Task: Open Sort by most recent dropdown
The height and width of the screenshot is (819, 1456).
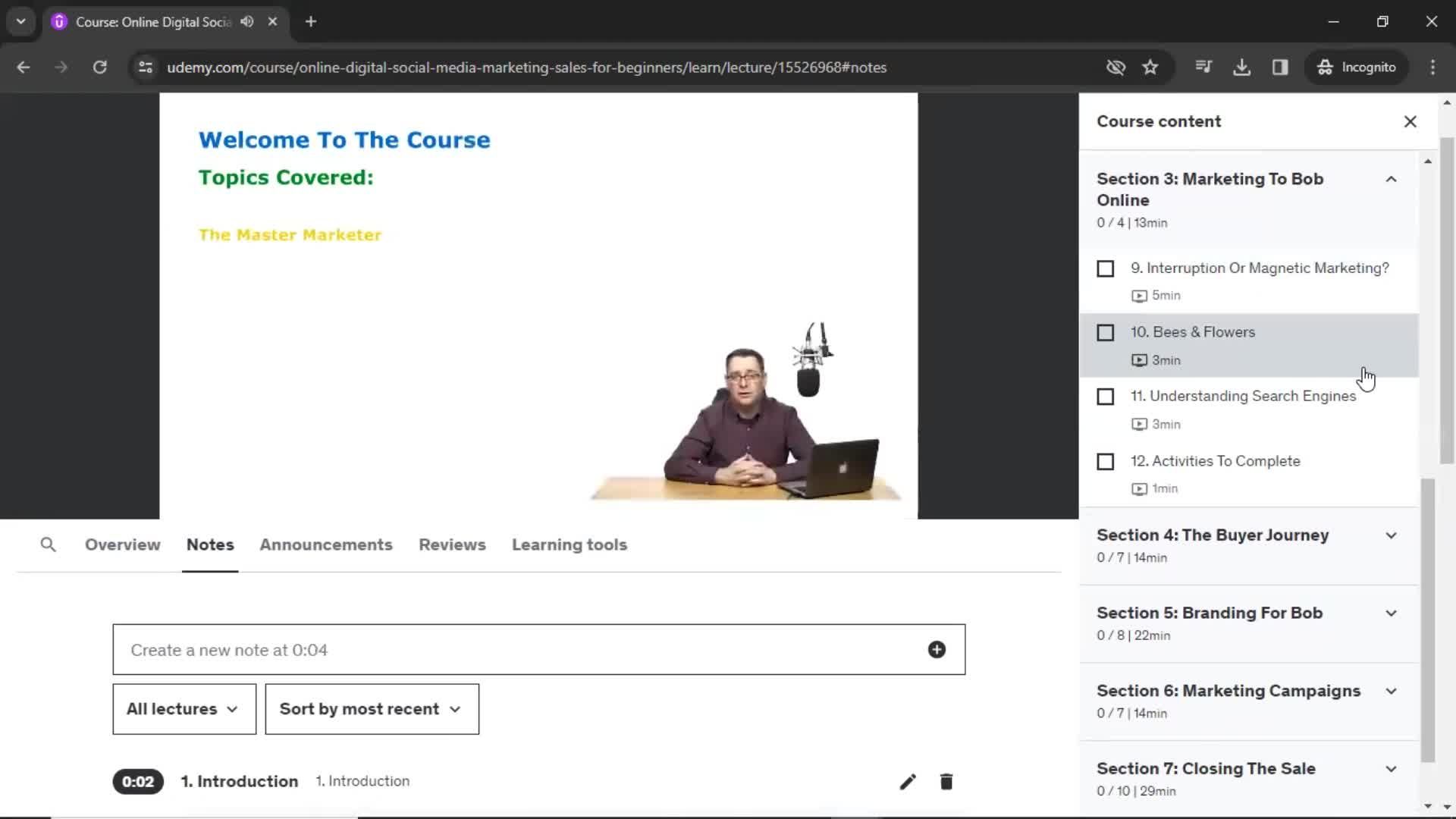Action: 371,708
